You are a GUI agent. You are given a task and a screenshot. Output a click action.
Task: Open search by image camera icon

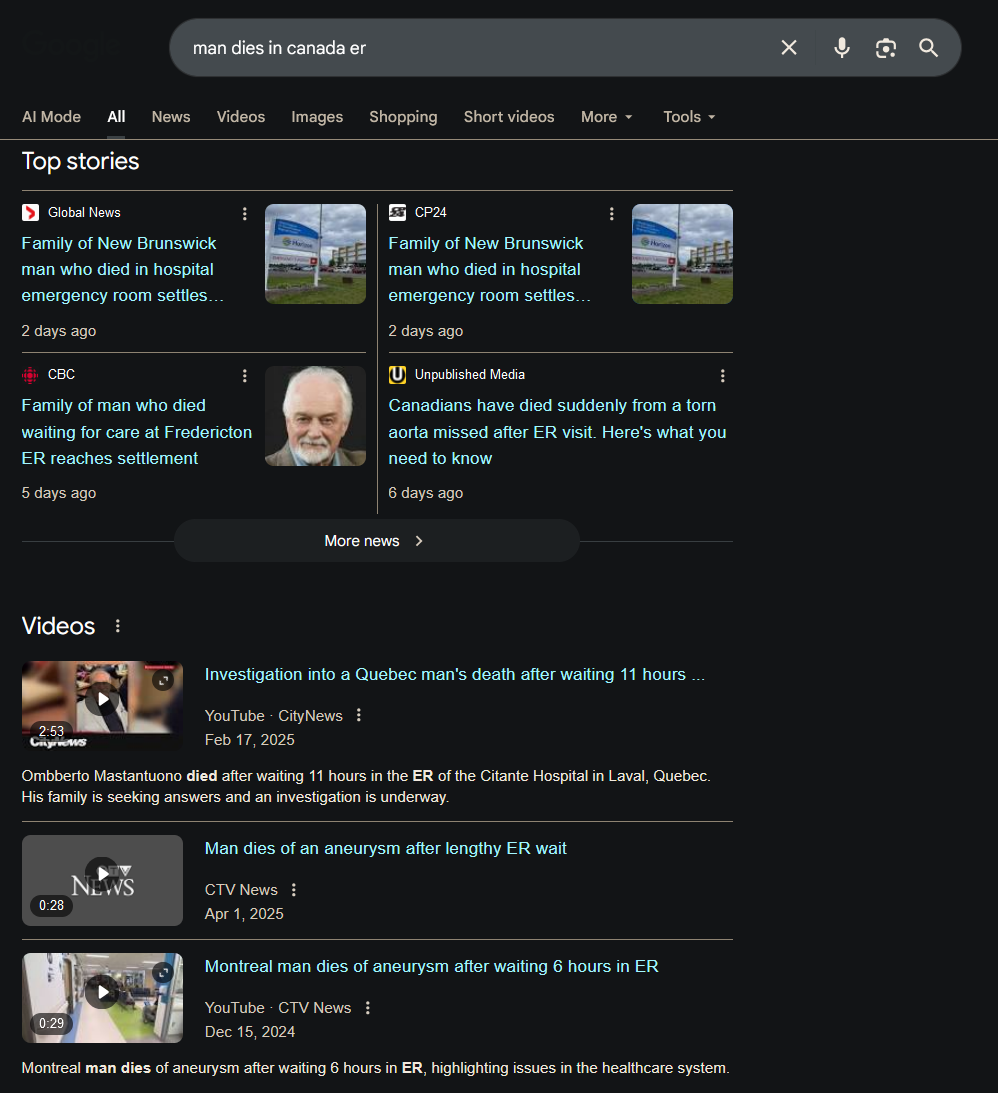click(x=886, y=47)
